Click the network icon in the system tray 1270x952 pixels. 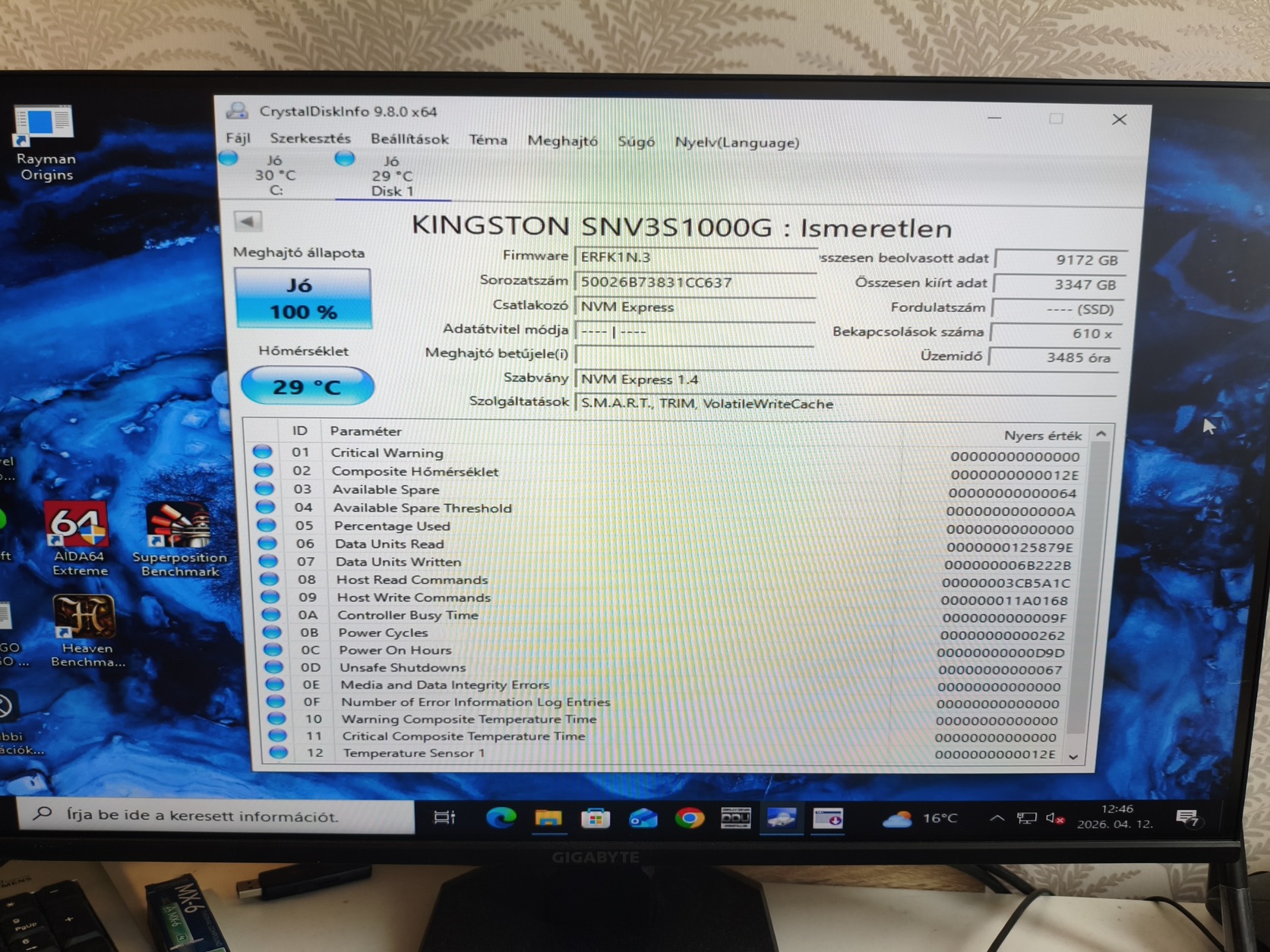(x=1026, y=818)
